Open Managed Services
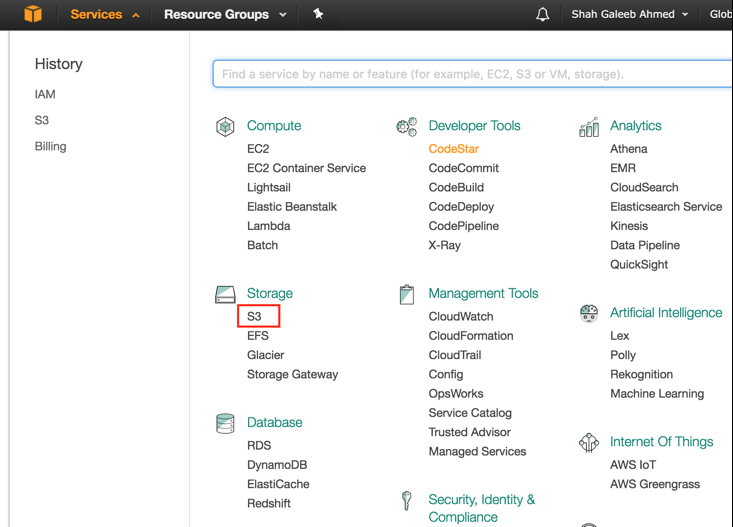The height and width of the screenshot is (527, 733). (477, 451)
